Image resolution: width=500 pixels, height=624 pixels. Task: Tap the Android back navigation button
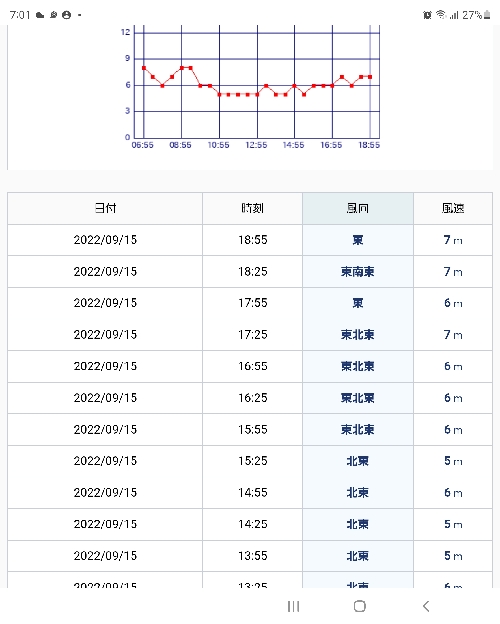(x=426, y=606)
